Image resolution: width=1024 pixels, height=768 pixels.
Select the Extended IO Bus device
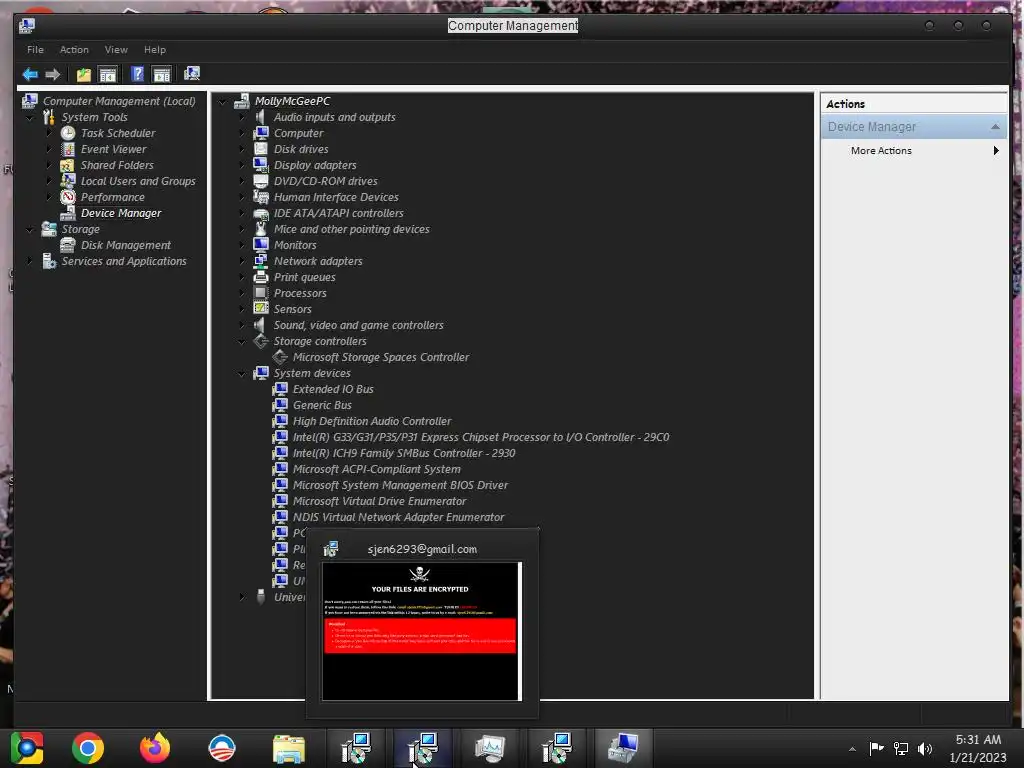(333, 389)
